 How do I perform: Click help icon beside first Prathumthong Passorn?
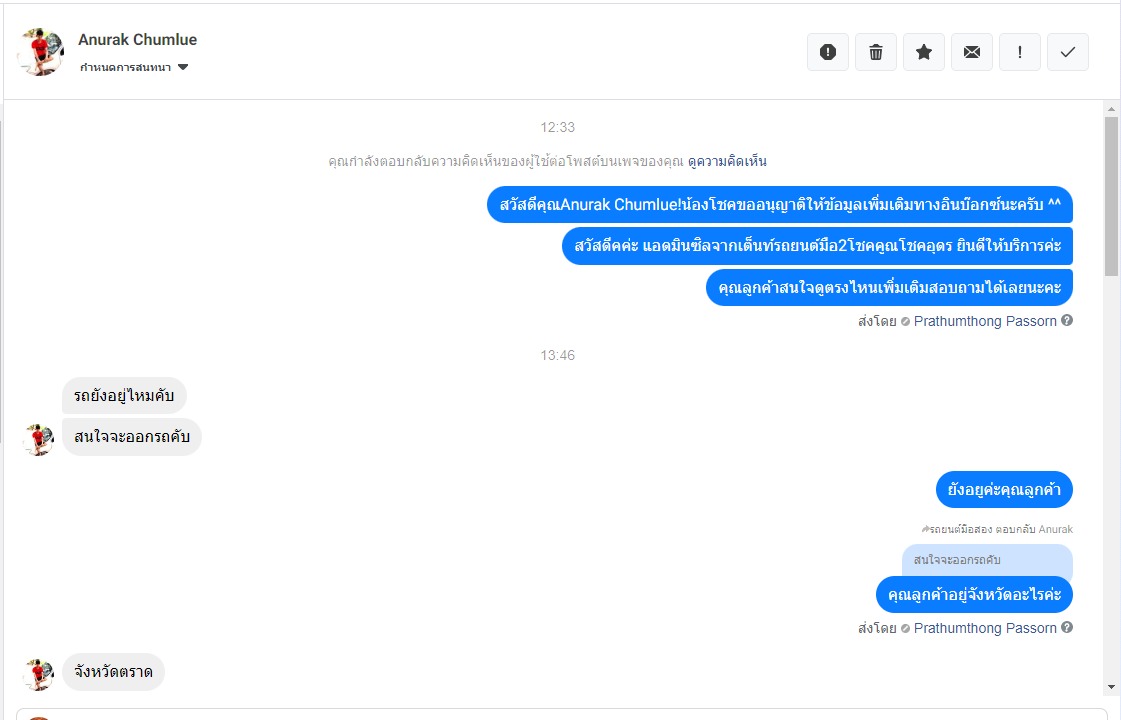[x=1067, y=320]
